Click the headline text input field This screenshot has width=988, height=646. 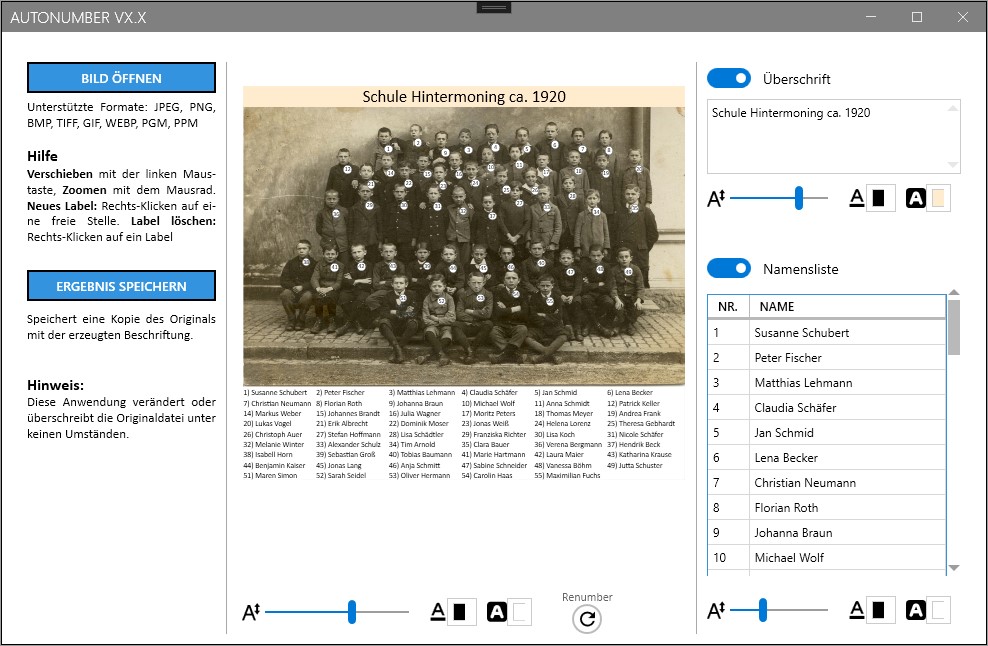[x=833, y=136]
